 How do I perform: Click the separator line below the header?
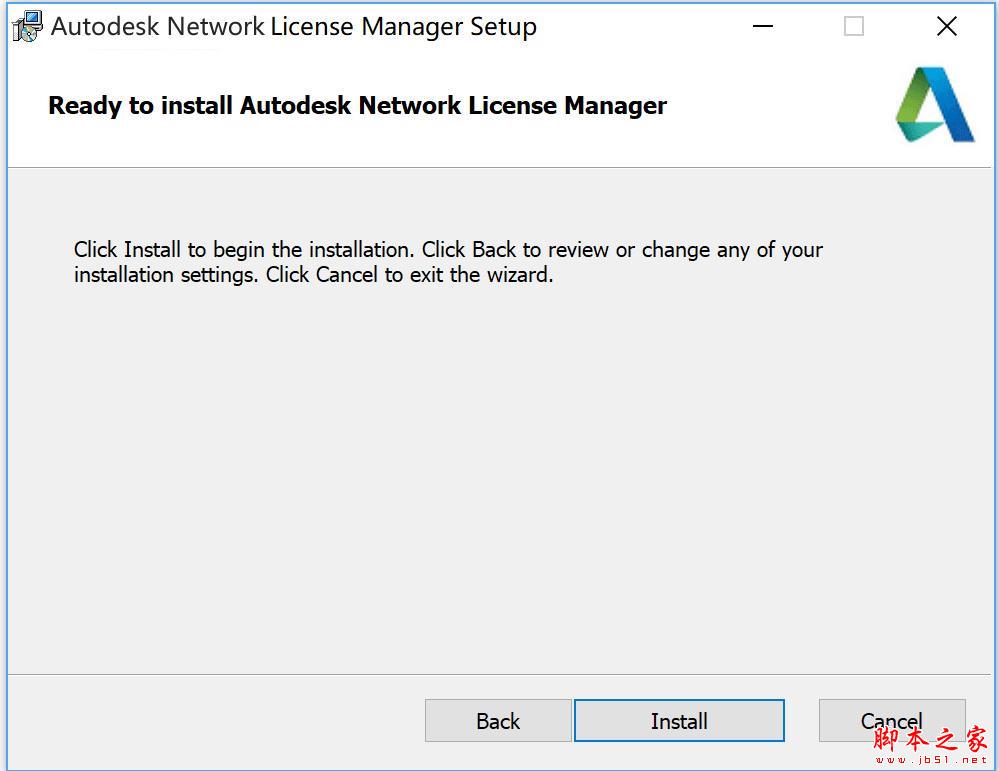click(500, 167)
